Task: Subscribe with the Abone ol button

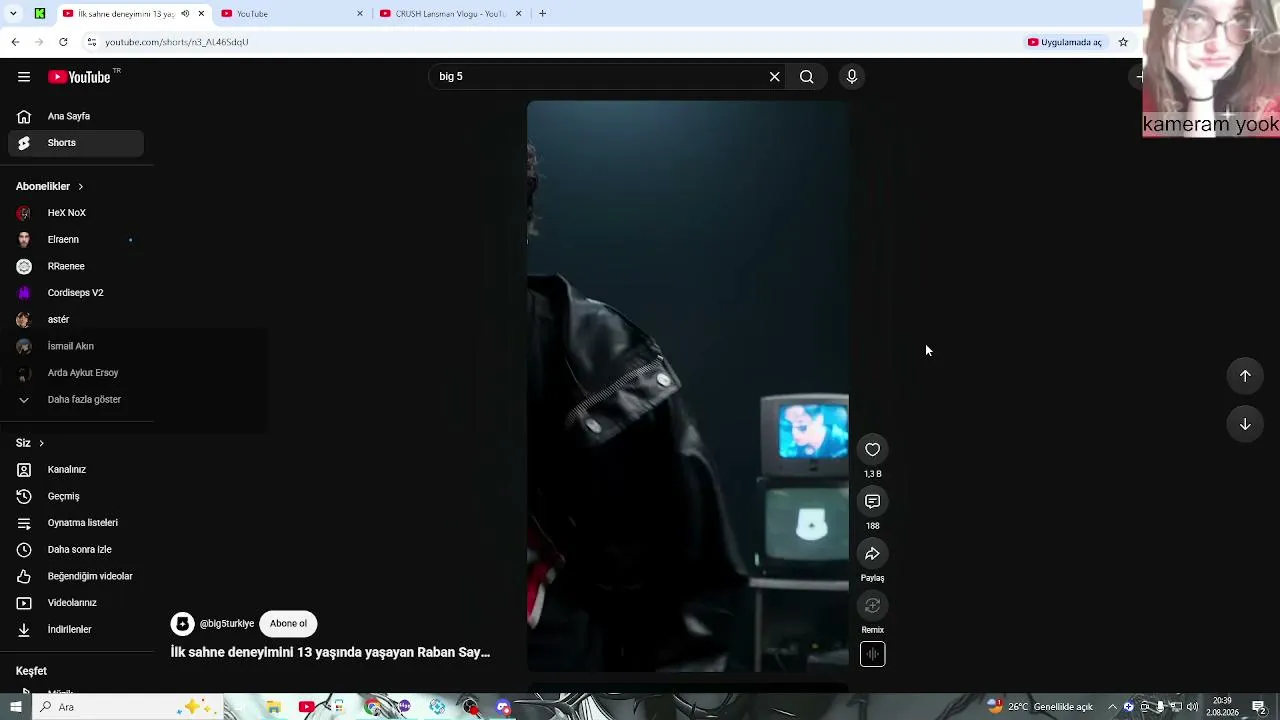Action: (x=288, y=624)
